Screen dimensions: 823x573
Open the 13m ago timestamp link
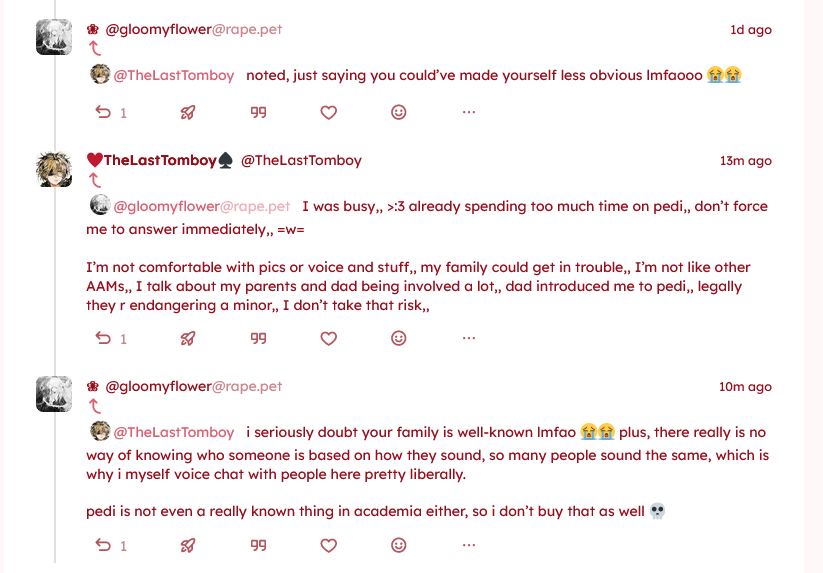tap(745, 161)
